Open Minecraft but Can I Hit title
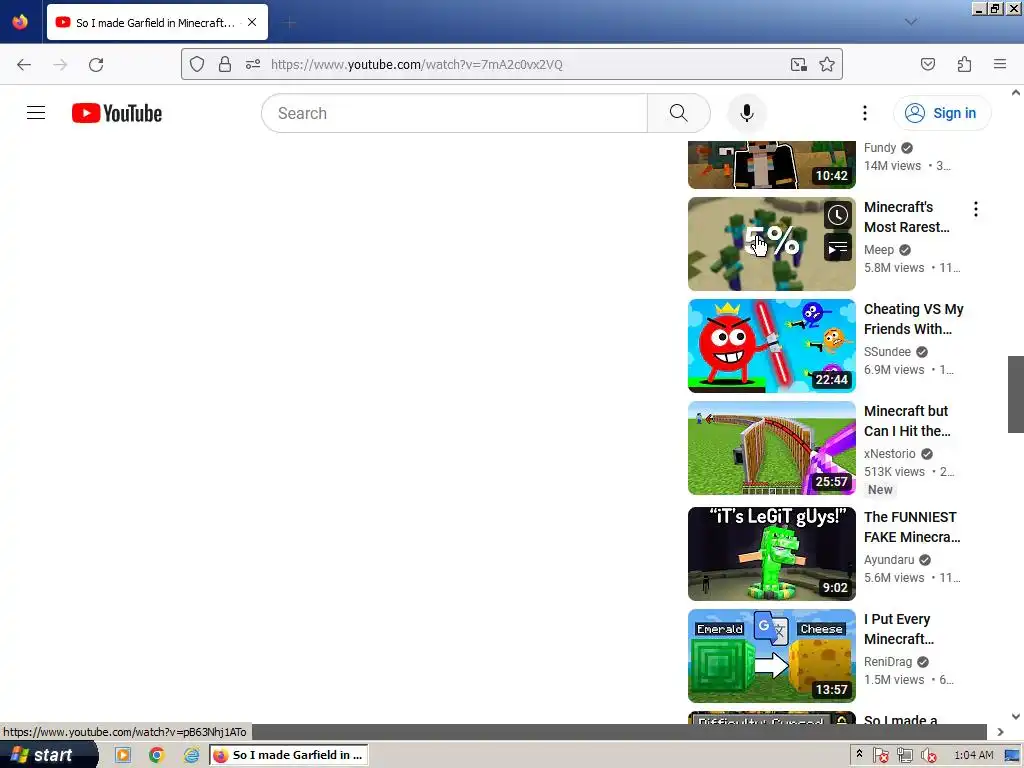Viewport: 1024px width, 768px height. click(x=907, y=421)
